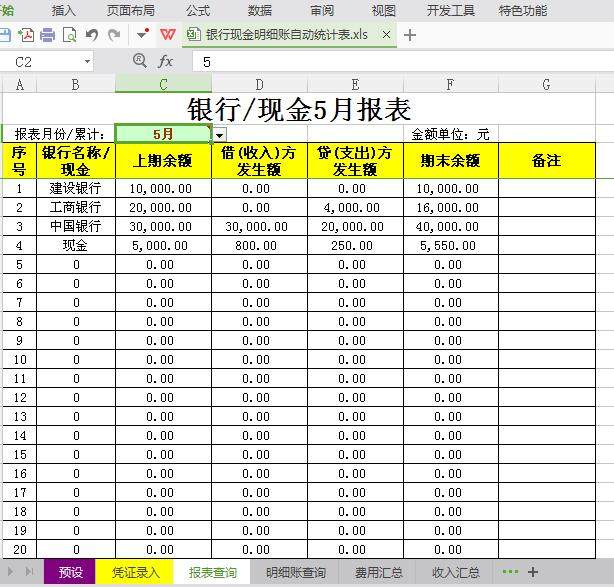Click the 备注 header cell
Image resolution: width=614 pixels, height=587 pixels.
pyautogui.click(x=547, y=161)
